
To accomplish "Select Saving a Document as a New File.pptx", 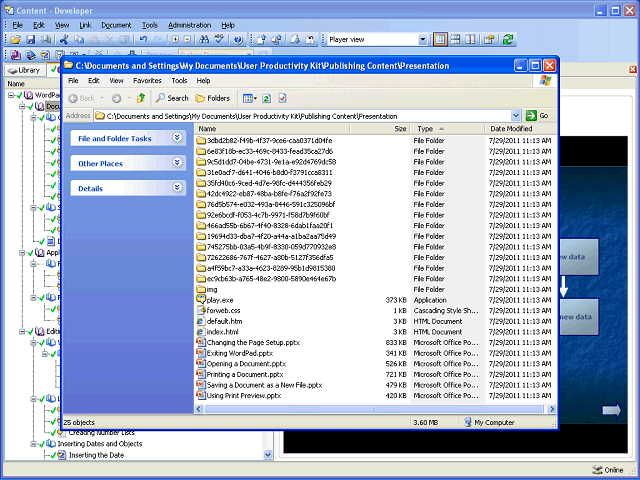I will pos(264,385).
